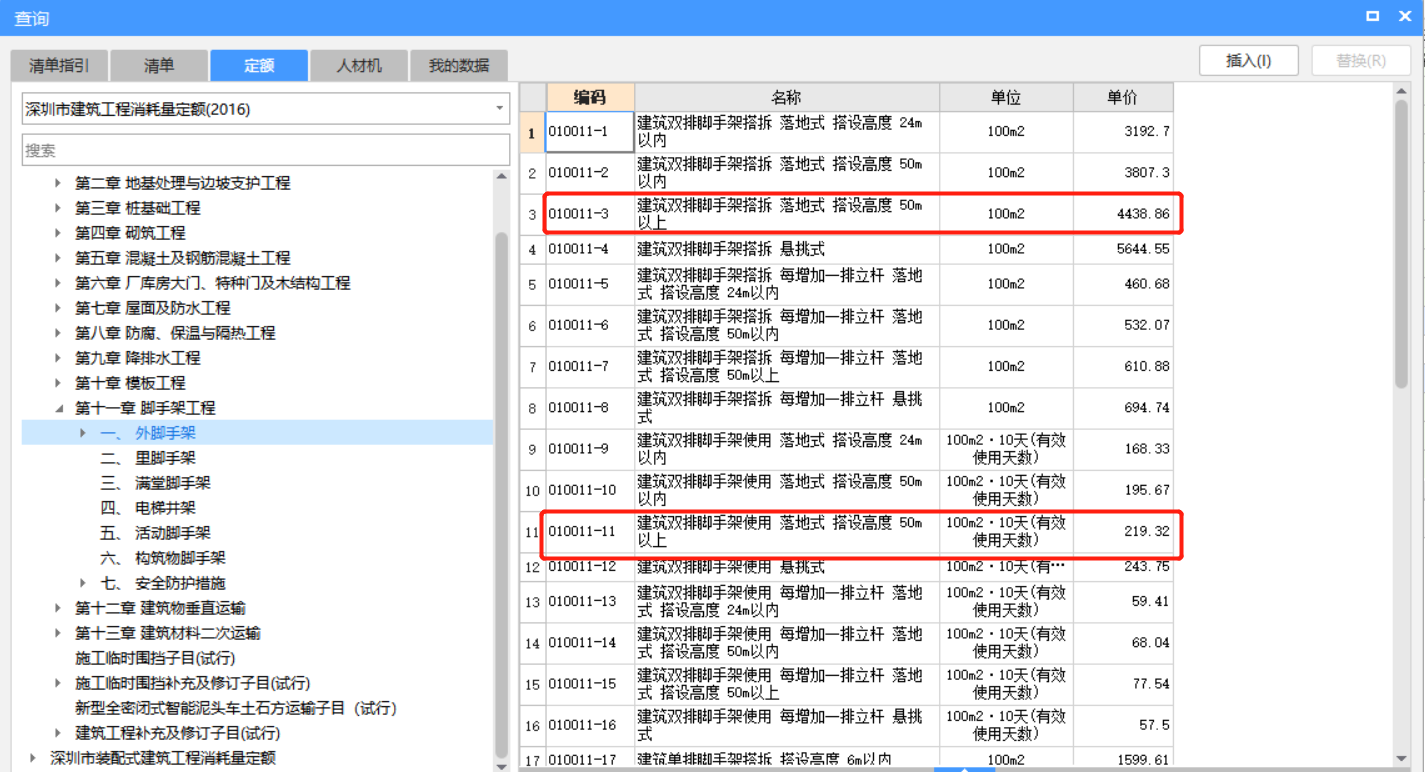Open the 人材机 tab
The image size is (1425, 772).
click(x=359, y=65)
